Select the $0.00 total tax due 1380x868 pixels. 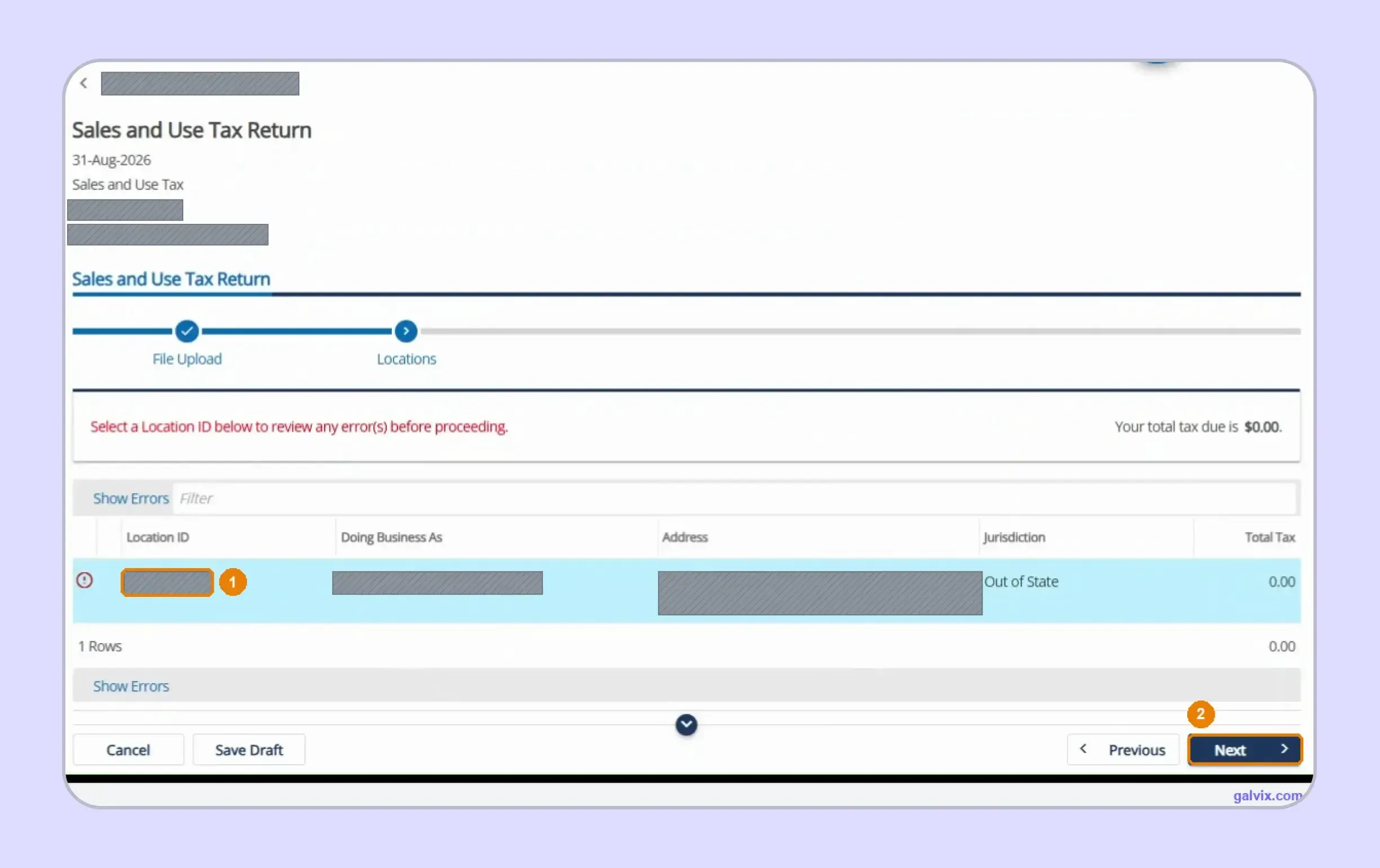[1263, 427]
